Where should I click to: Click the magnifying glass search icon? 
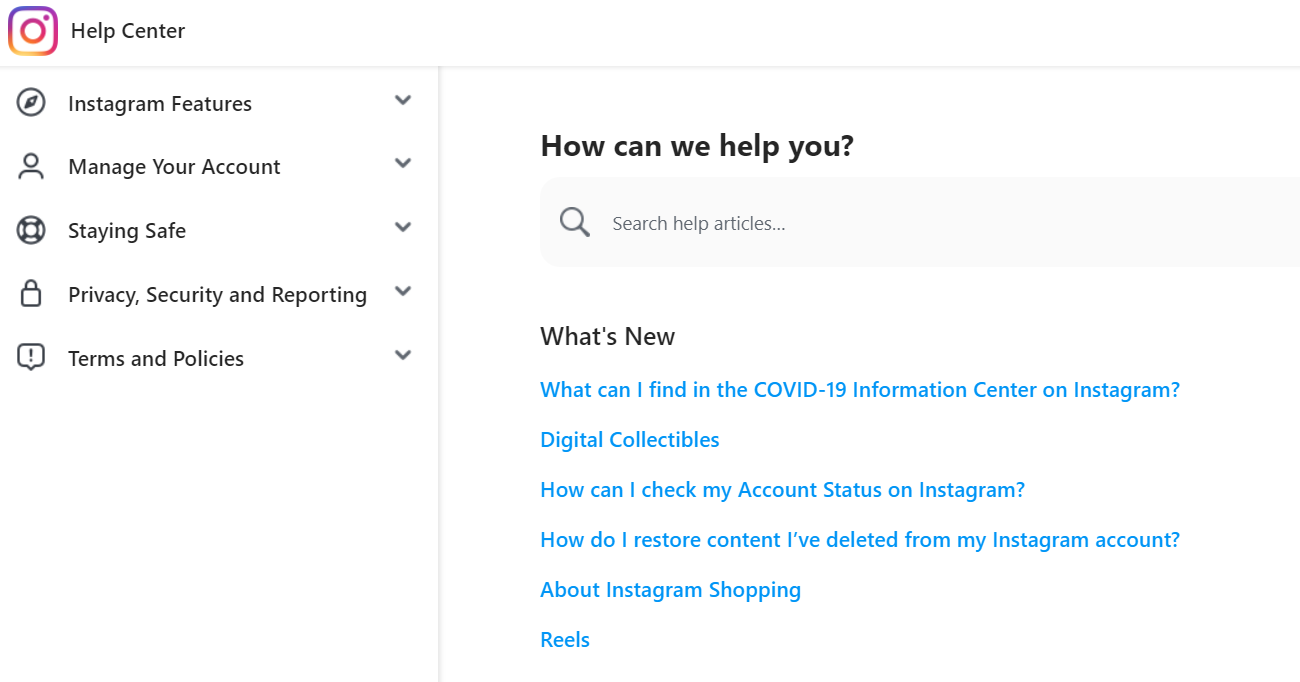tap(574, 221)
